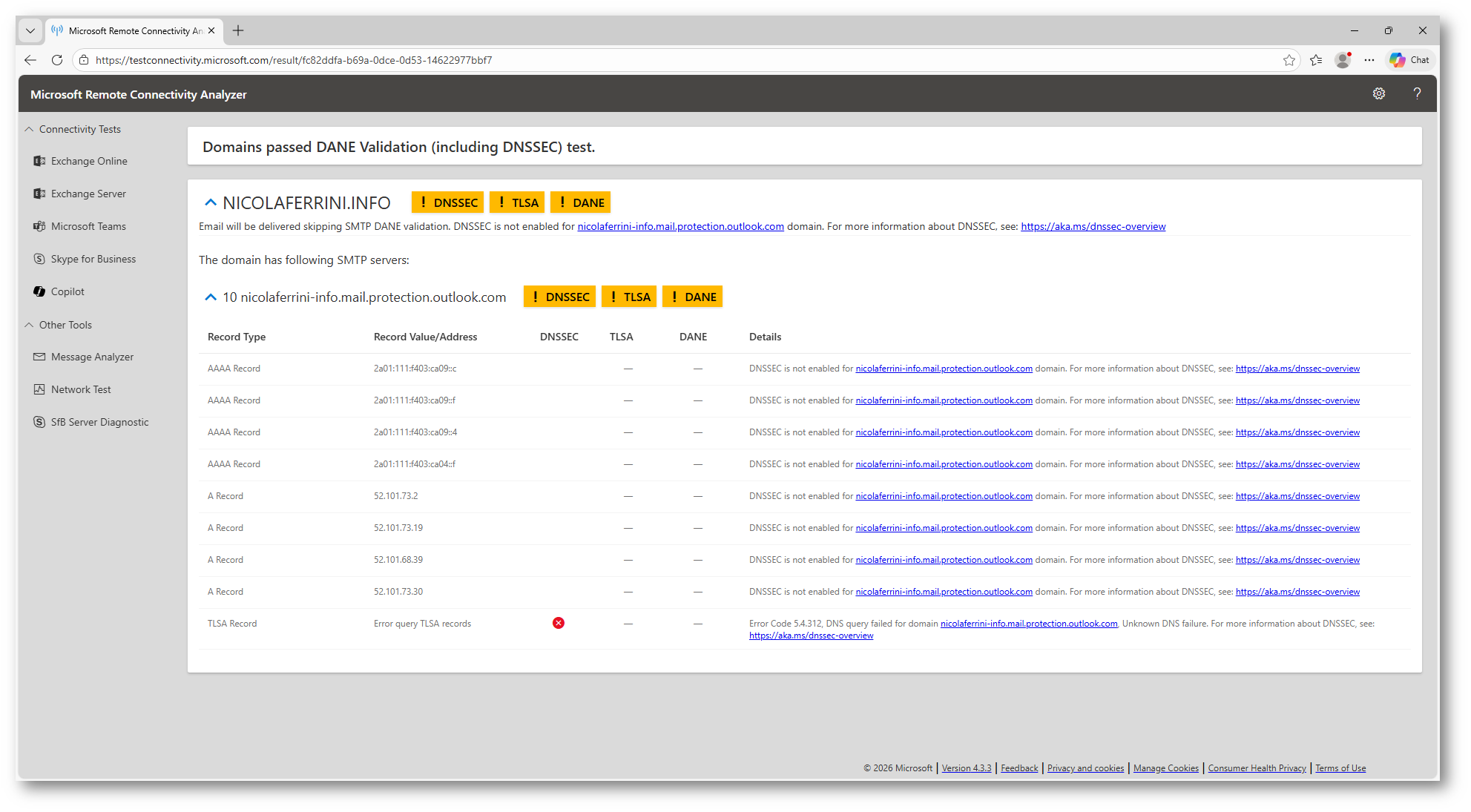Screen dimensions: 1471x812
Task: Open Skype for Business tests
Action: pyautogui.click(x=93, y=259)
